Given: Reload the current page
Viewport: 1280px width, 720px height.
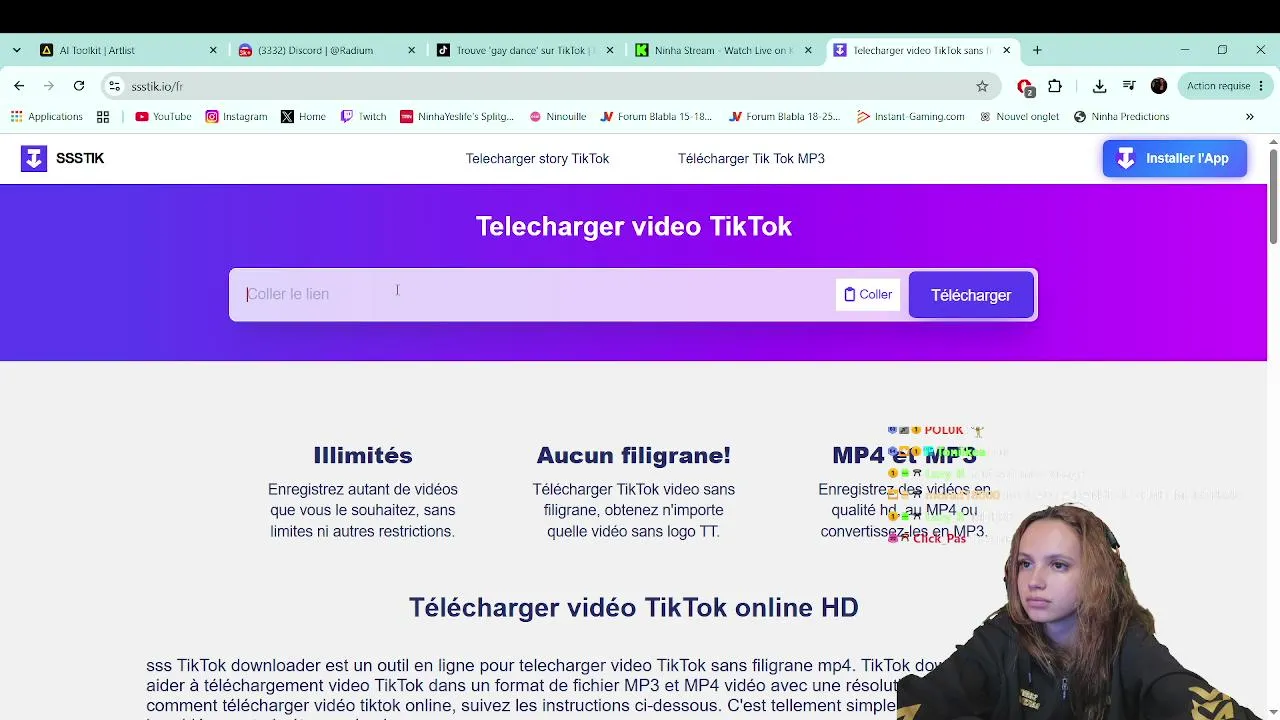Looking at the screenshot, I should point(79,86).
